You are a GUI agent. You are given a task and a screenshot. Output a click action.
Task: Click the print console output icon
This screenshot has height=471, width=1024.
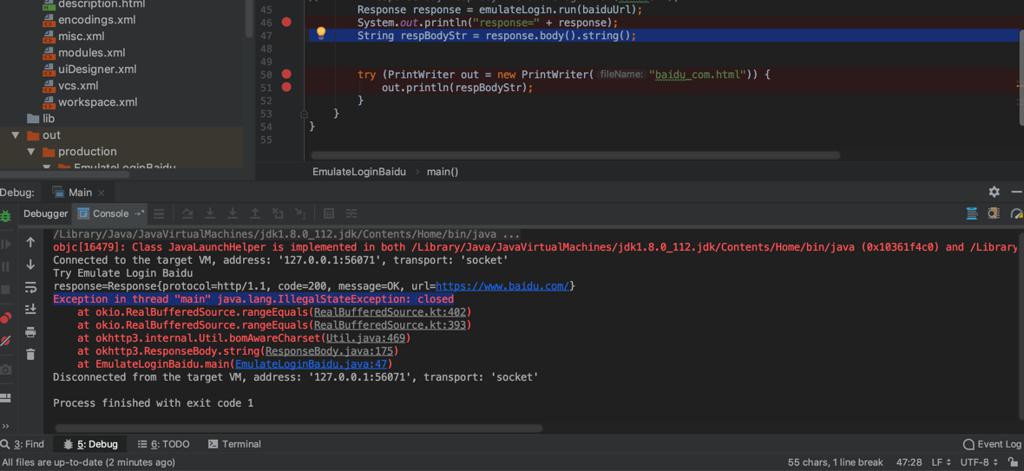30,333
